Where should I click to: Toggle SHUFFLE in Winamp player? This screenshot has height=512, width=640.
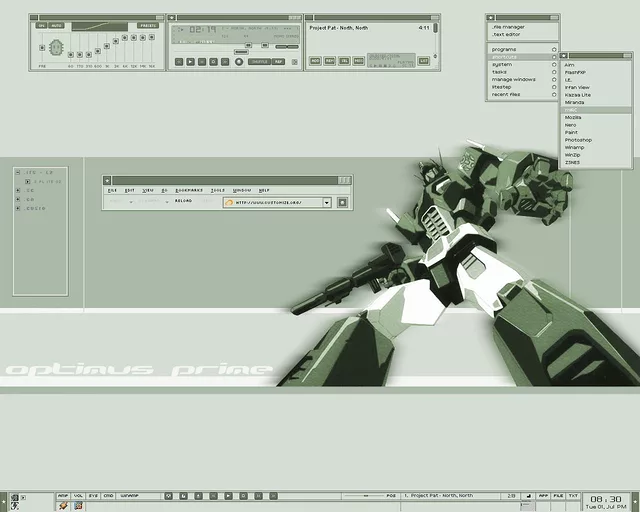pyautogui.click(x=259, y=62)
